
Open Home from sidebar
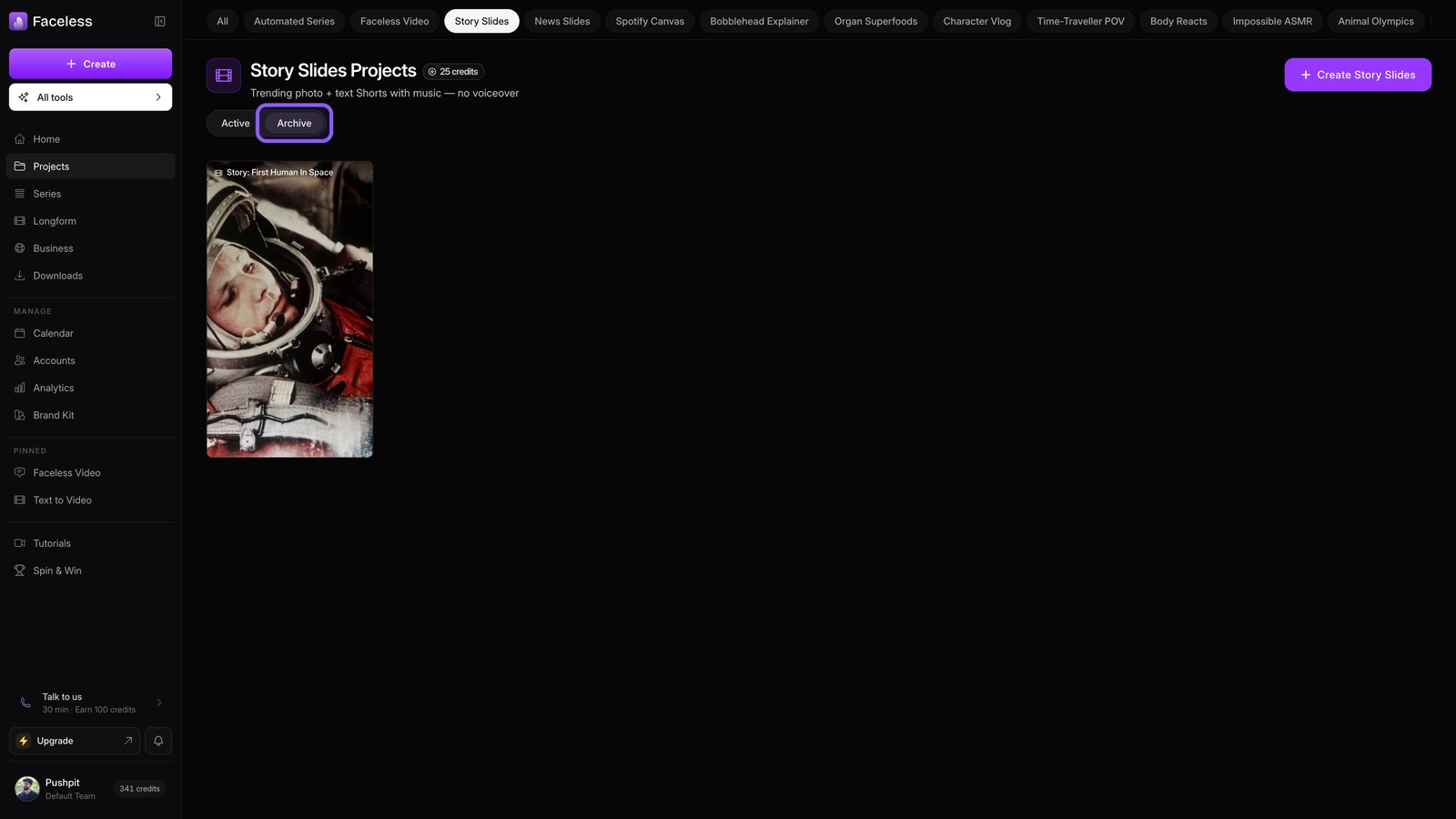click(90, 139)
